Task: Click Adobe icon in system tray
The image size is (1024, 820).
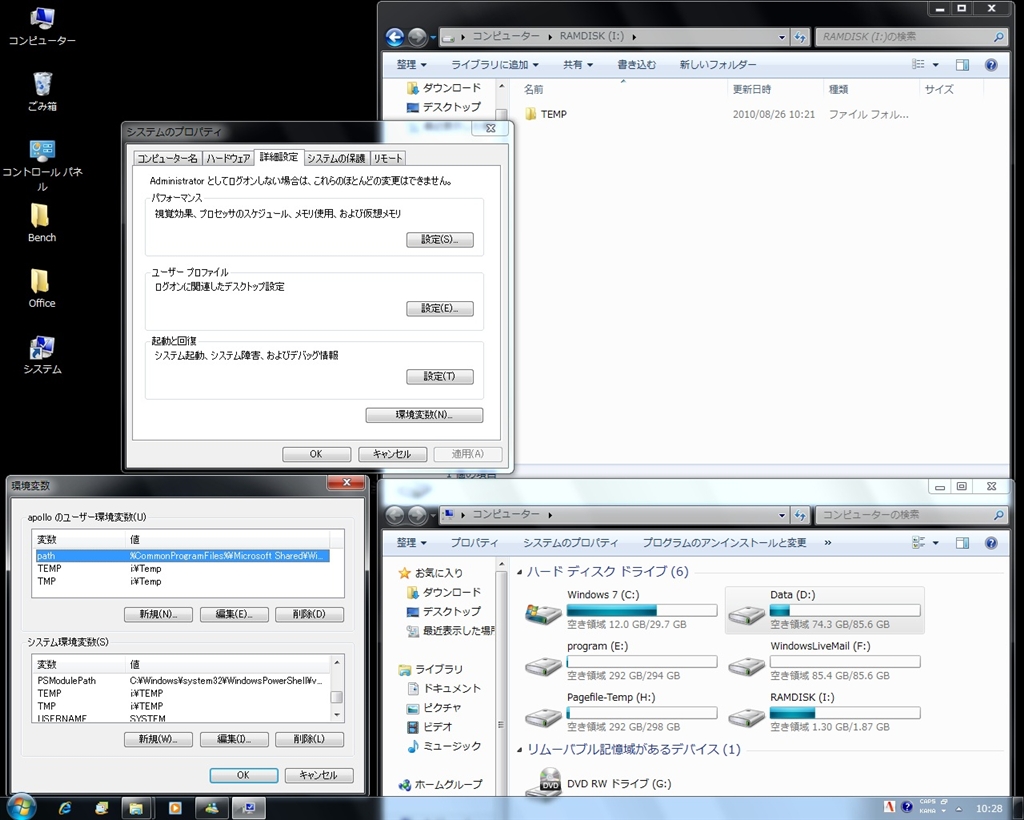Action: pyautogui.click(x=889, y=807)
